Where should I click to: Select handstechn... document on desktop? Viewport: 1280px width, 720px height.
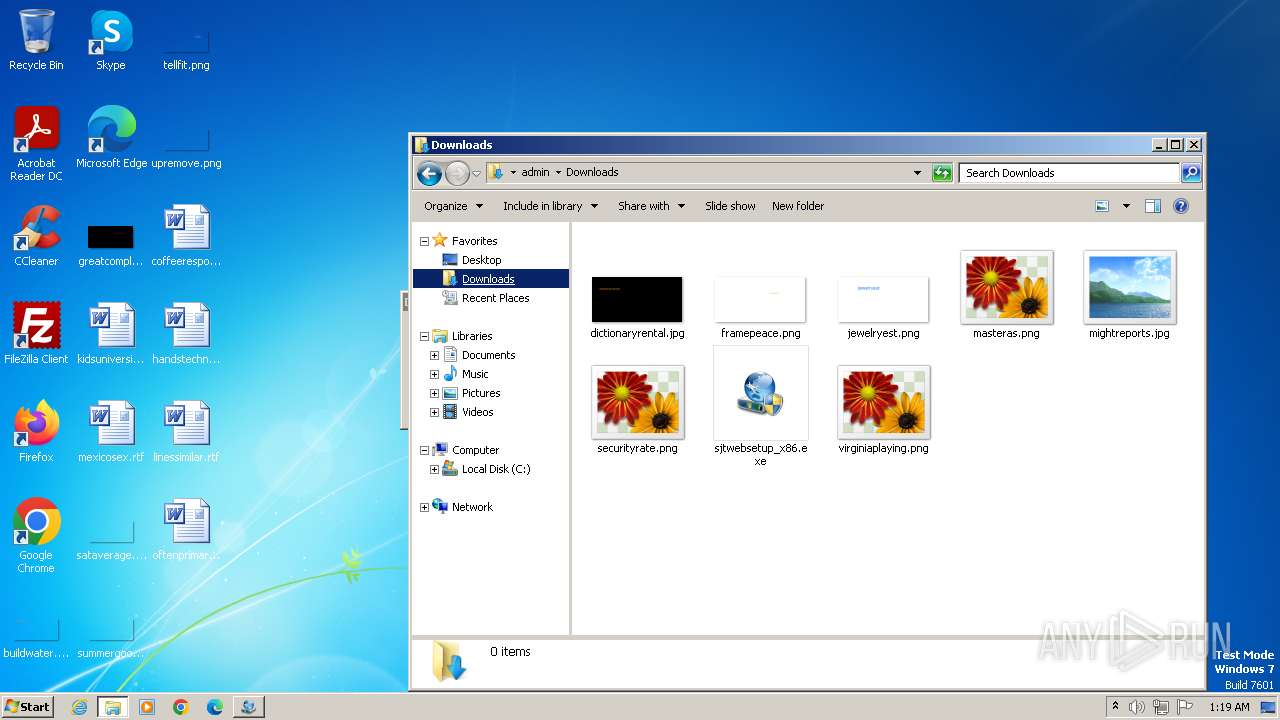point(186,334)
